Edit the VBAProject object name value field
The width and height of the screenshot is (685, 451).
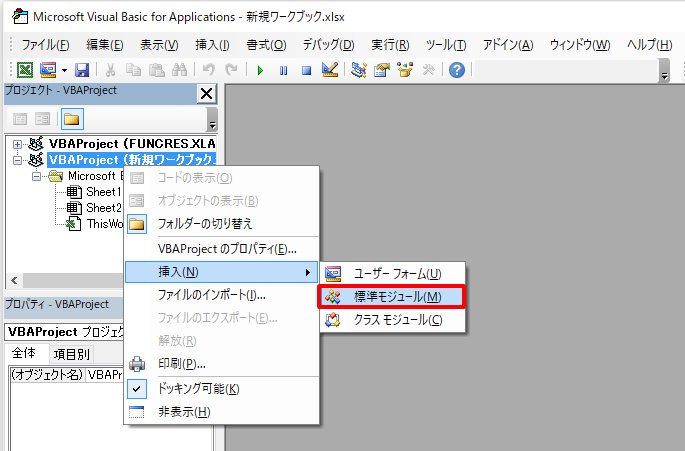[x=105, y=375]
